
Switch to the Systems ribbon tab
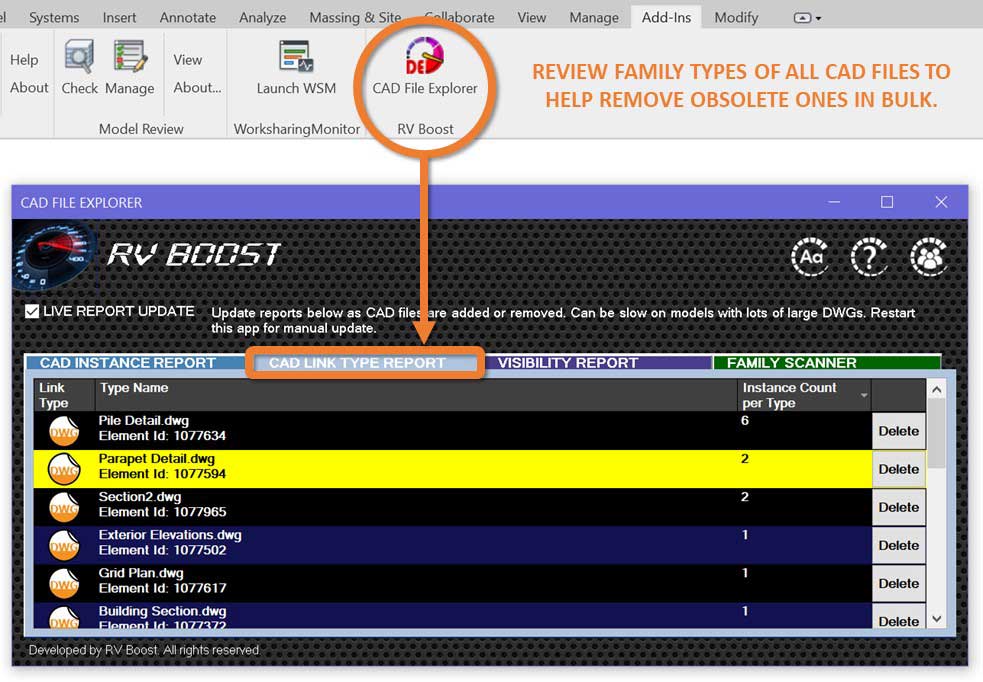(54, 18)
